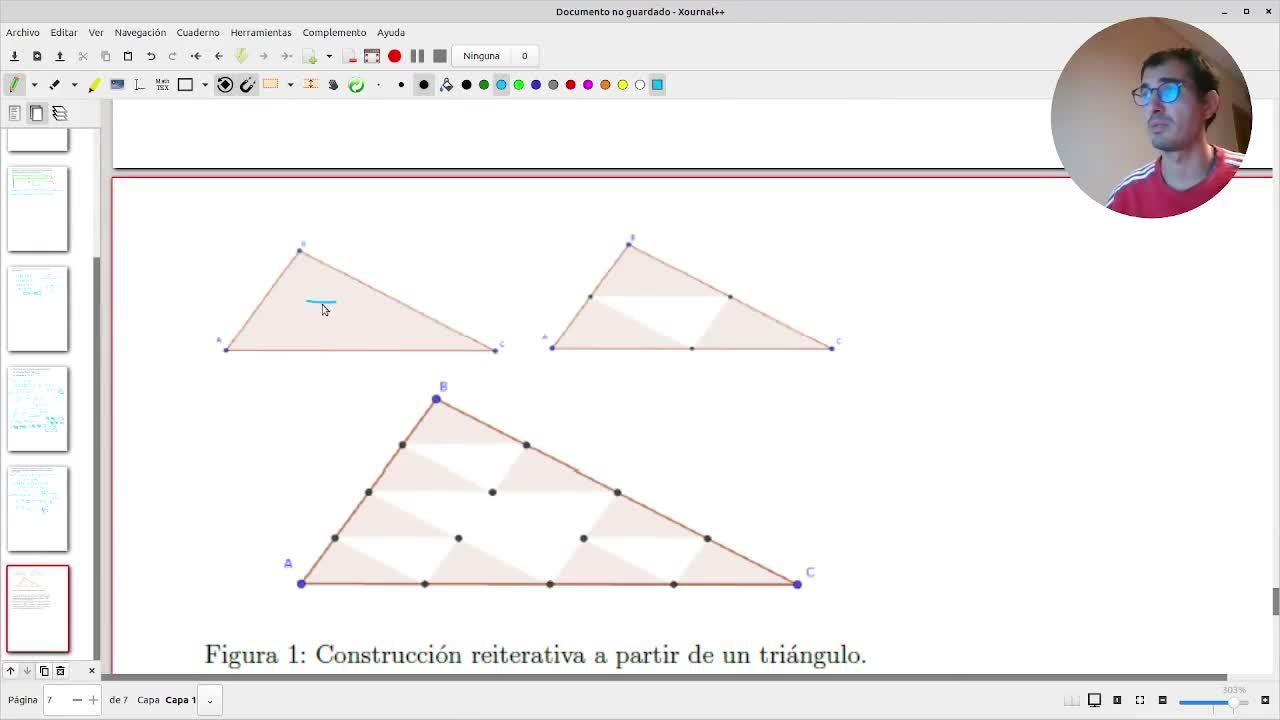Open the Archivo menu
The image size is (1280, 720).
coord(23,32)
